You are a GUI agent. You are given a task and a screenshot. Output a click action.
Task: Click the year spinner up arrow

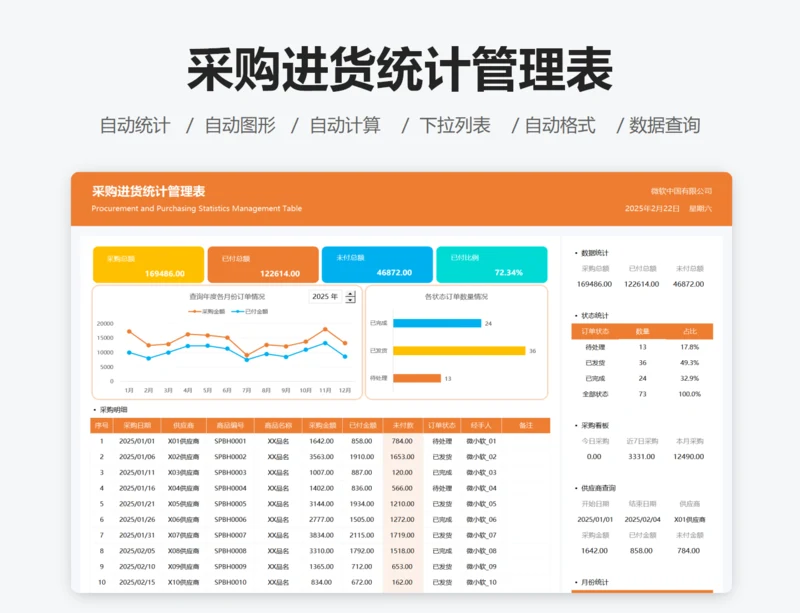pyautogui.click(x=351, y=294)
